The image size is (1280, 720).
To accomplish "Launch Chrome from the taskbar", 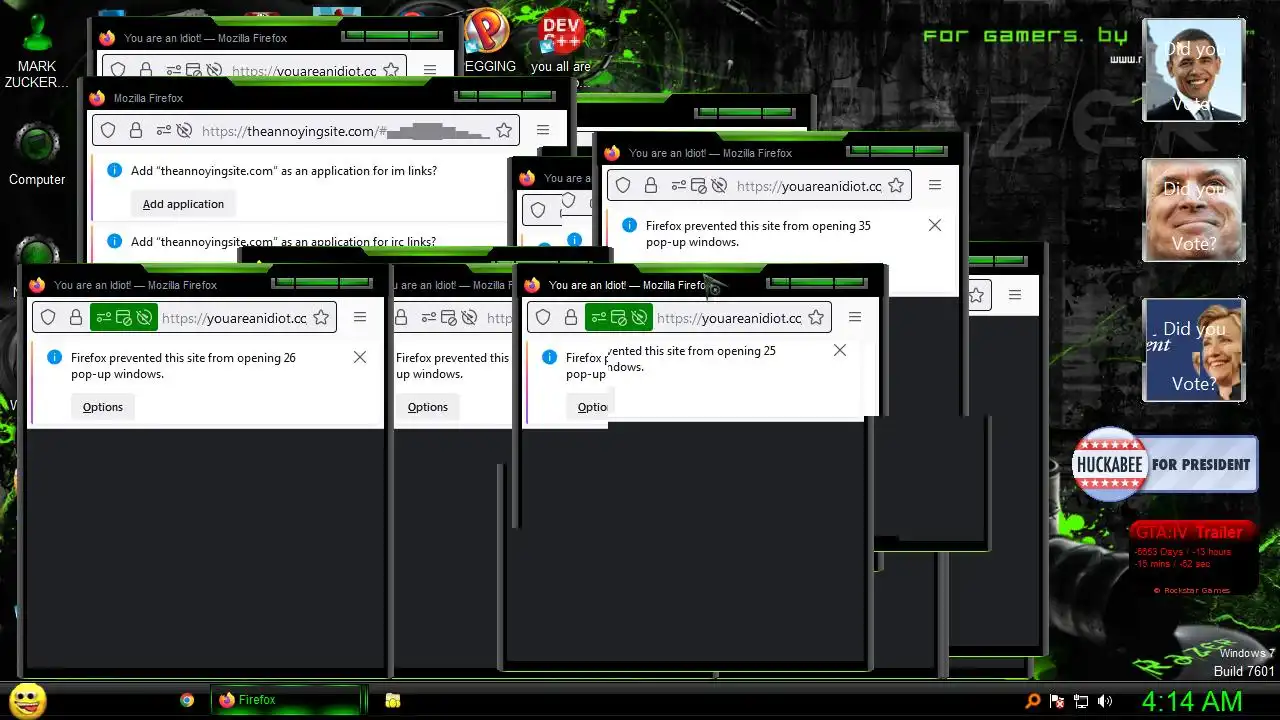I will click(x=187, y=700).
